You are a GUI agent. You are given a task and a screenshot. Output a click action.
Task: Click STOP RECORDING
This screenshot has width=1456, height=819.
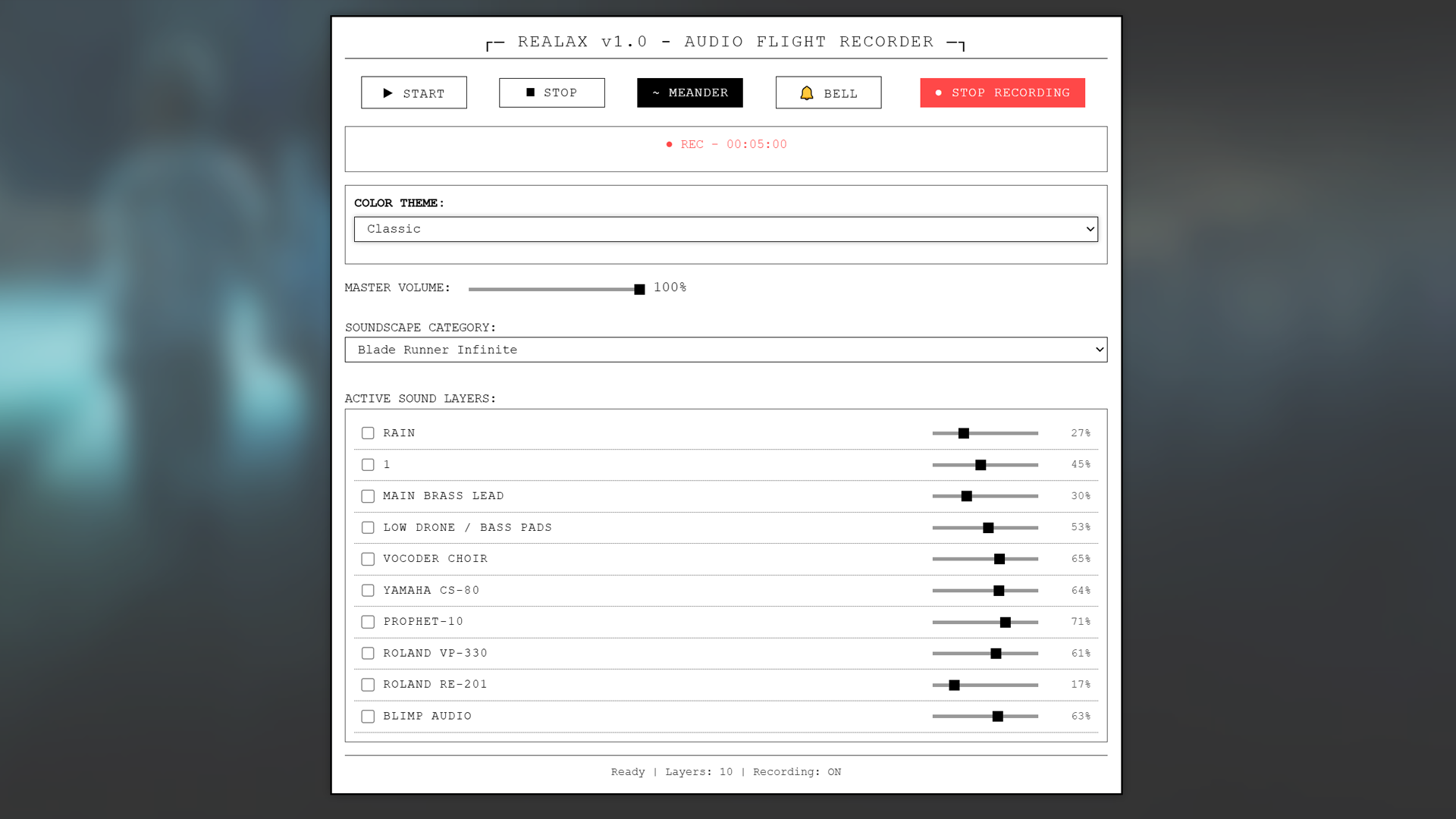[x=1003, y=93]
